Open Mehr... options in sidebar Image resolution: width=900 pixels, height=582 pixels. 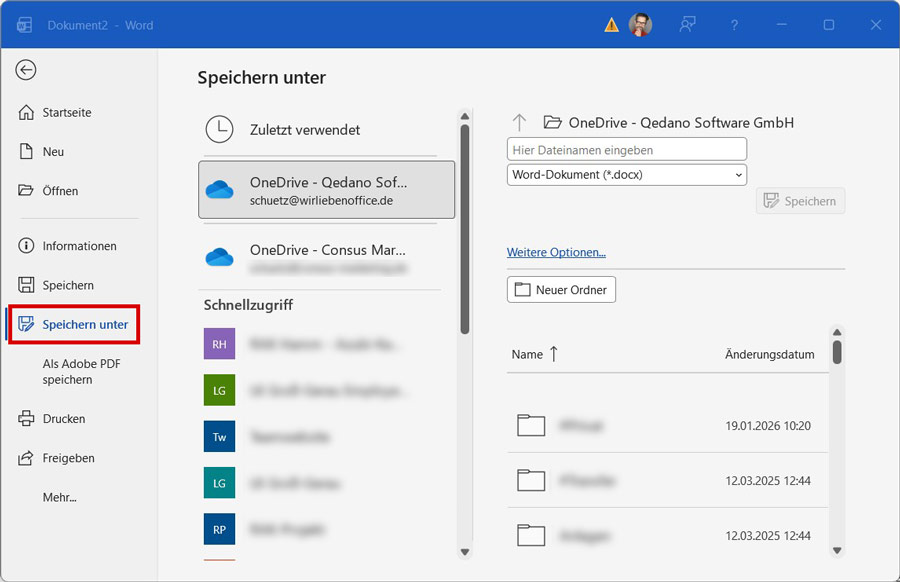coord(60,497)
